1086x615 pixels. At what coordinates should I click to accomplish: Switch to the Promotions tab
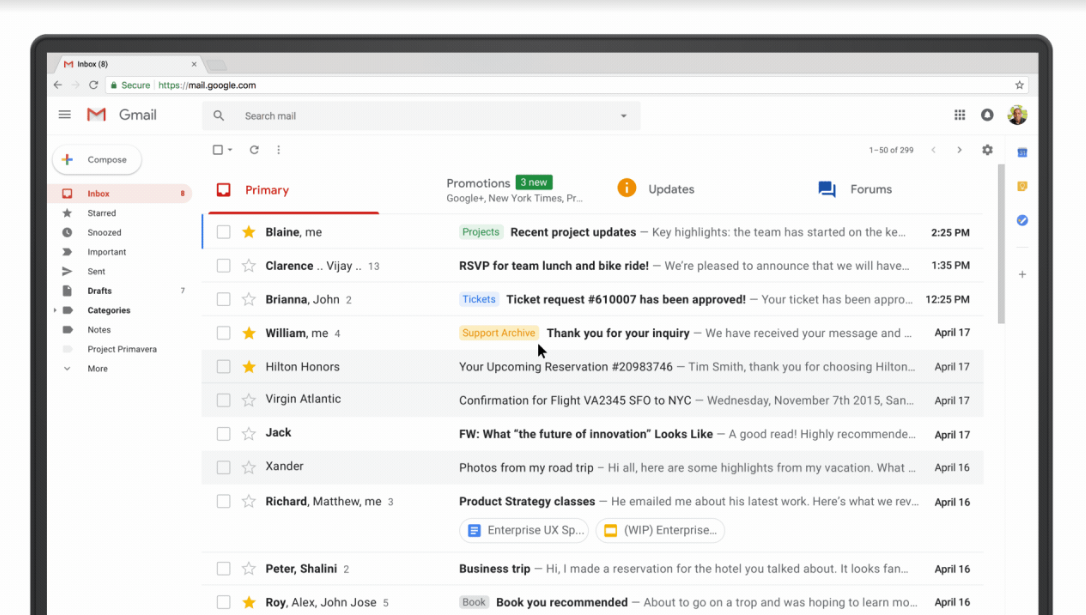tap(515, 190)
